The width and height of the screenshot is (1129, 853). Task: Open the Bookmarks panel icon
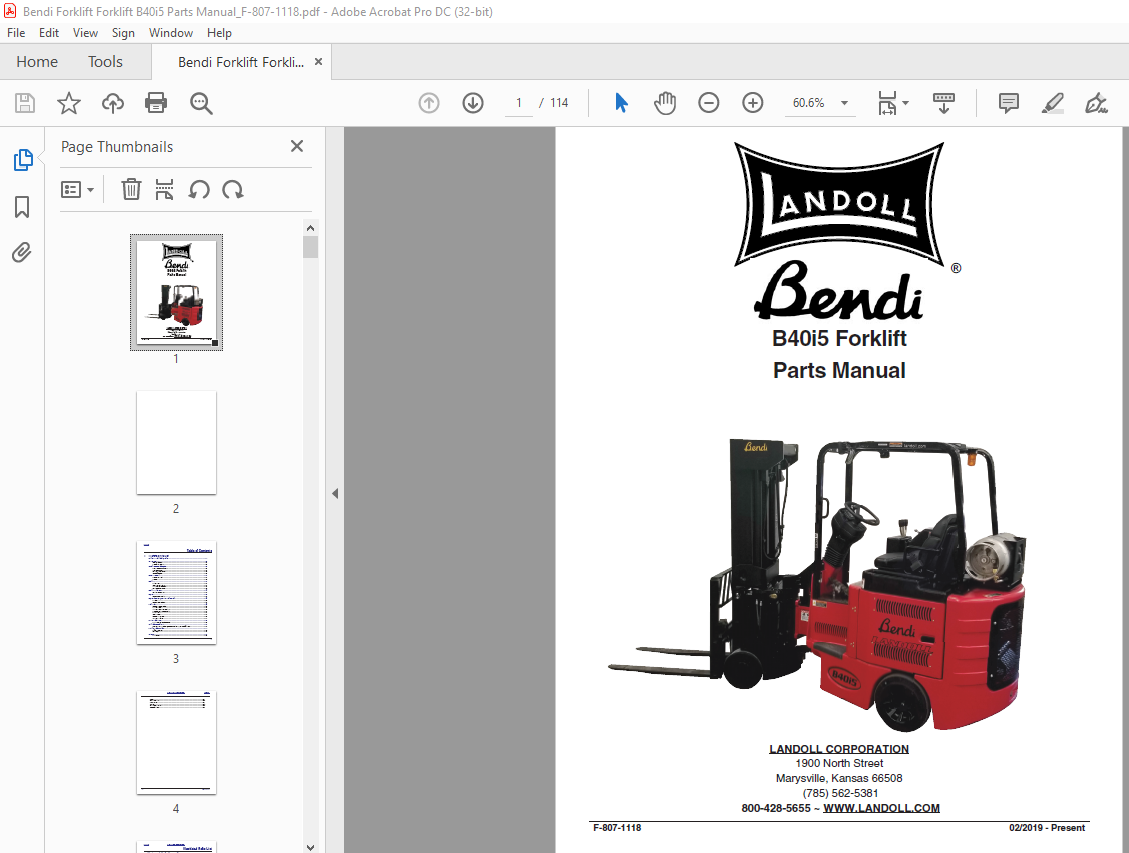coord(22,207)
